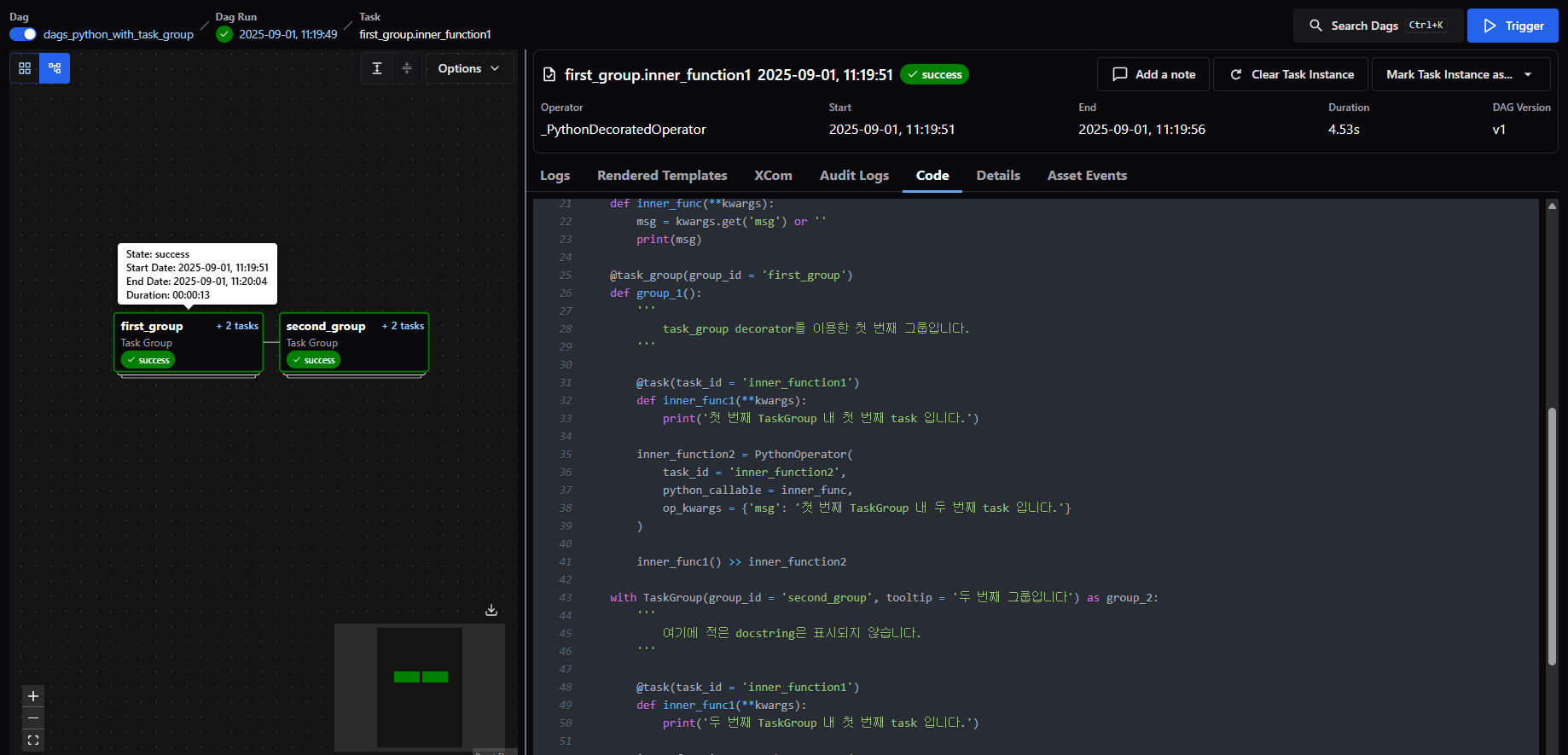1568x755 pixels.
Task: Click code line 35 inner_function2 = PythonOperator(
Action: [745, 454]
